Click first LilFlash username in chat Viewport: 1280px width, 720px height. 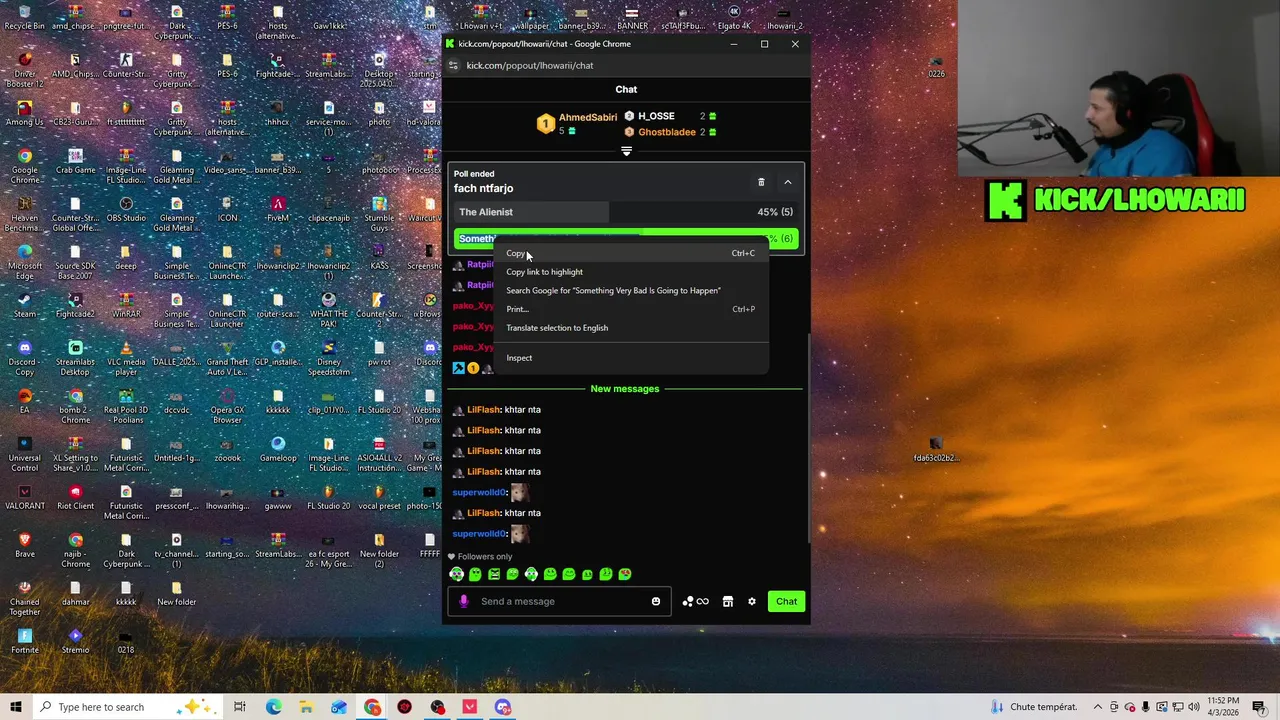pyautogui.click(x=483, y=409)
